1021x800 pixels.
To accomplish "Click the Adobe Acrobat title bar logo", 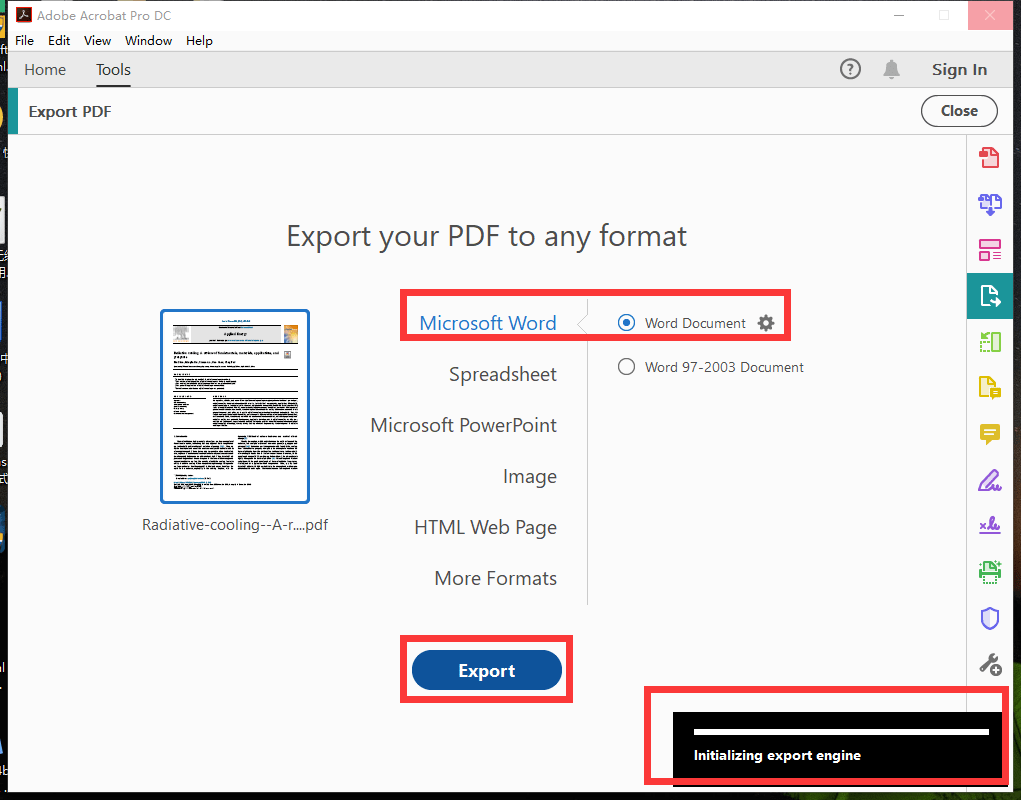I will (x=24, y=14).
